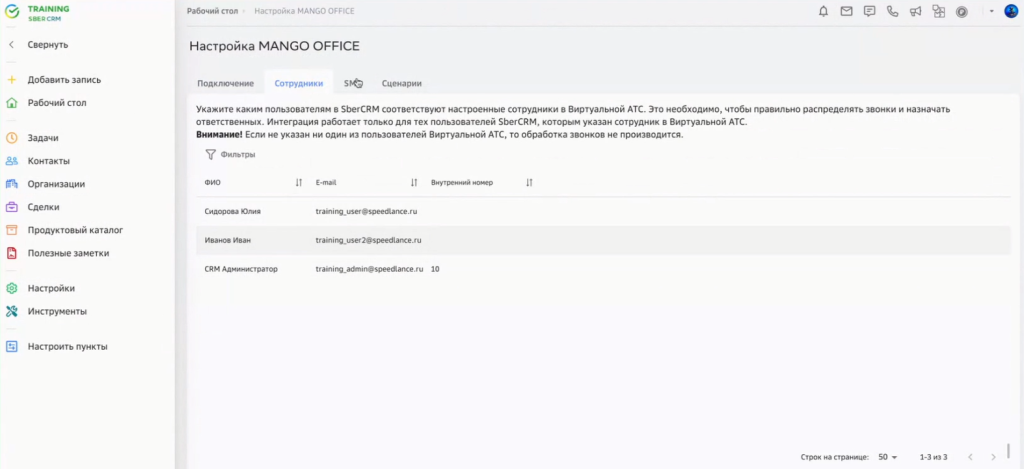Switch to the Сценарии tab
Screen dimensions: 1024x469
click(x=401, y=84)
